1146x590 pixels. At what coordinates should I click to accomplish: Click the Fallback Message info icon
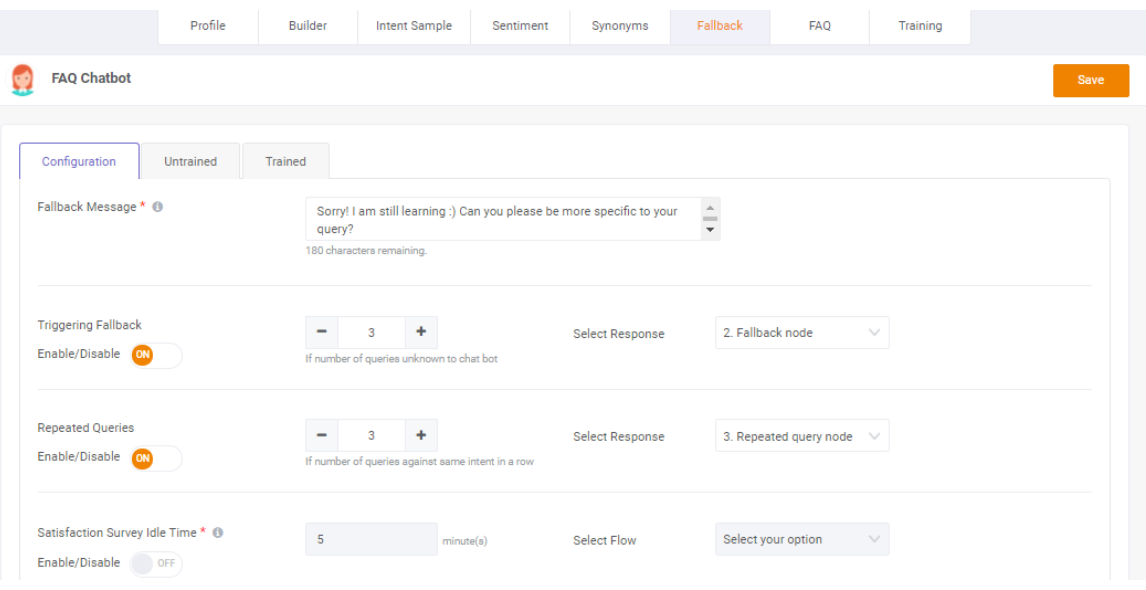pyautogui.click(x=157, y=207)
